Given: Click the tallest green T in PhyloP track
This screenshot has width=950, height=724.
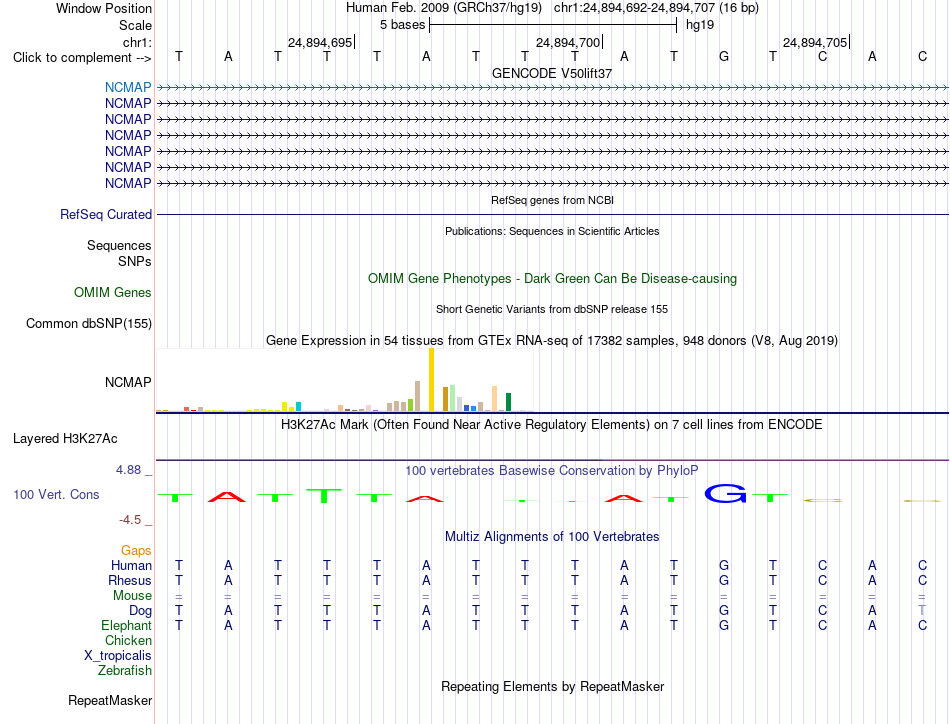Looking at the screenshot, I should click(324, 496).
